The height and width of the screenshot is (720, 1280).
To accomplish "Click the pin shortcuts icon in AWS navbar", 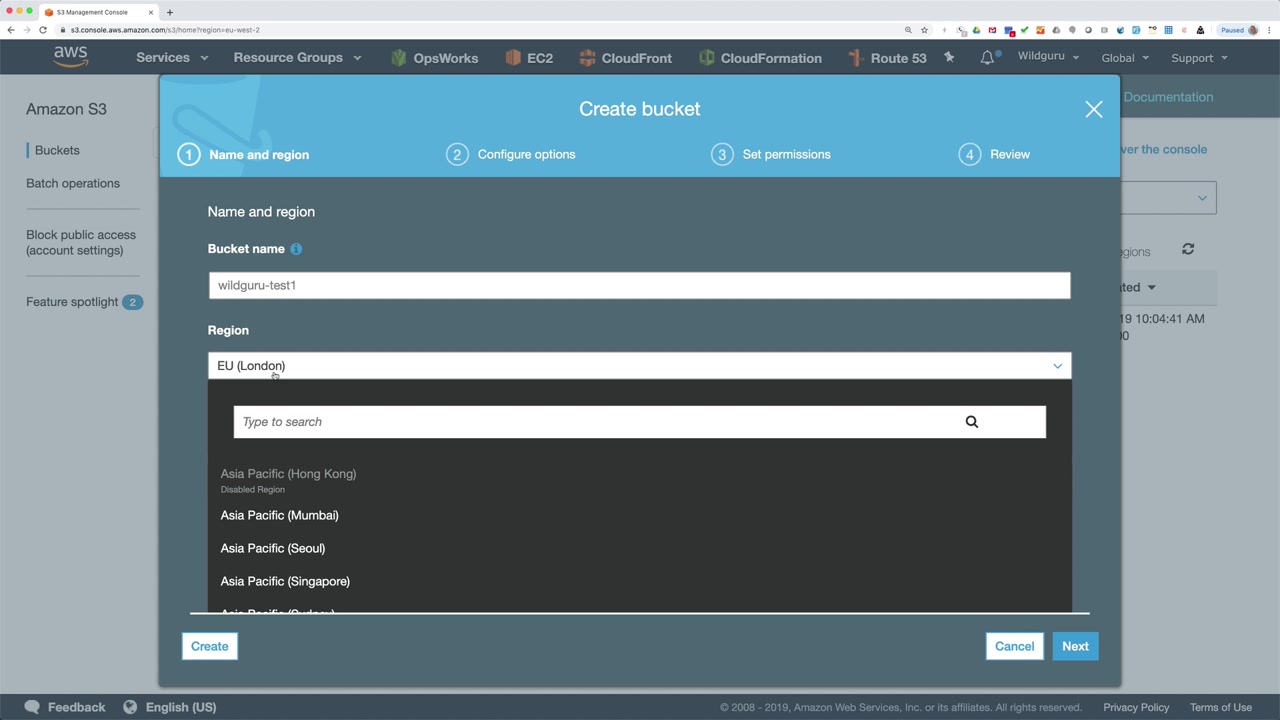I will point(949,58).
